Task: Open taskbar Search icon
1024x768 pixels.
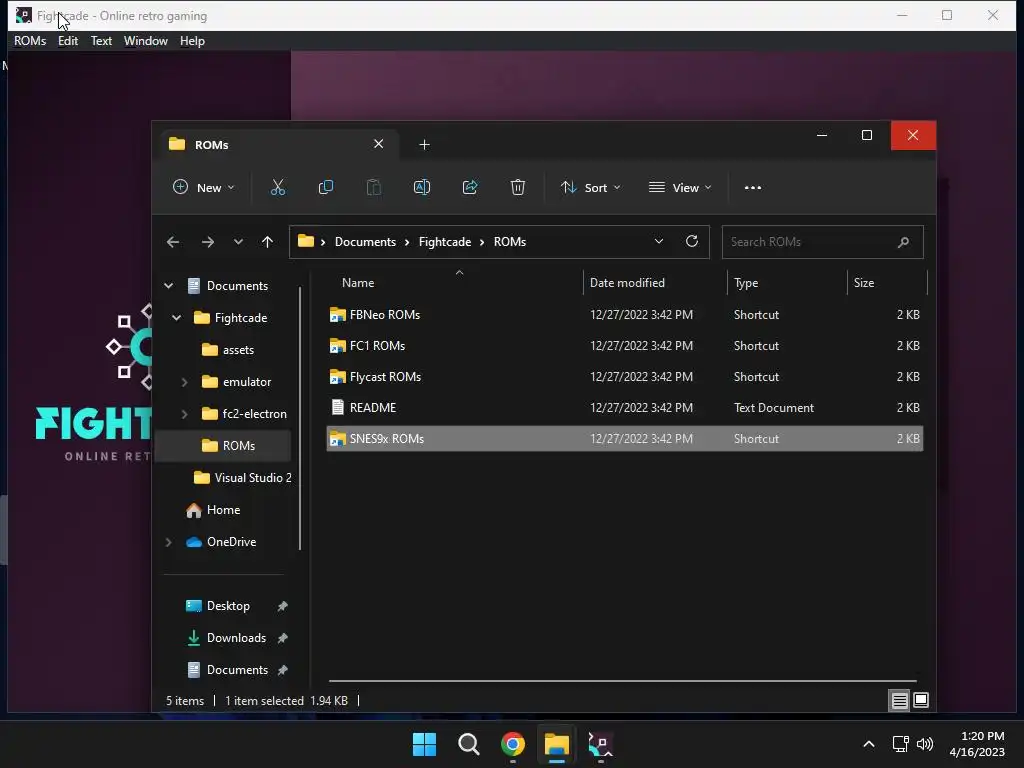Action: (x=469, y=744)
